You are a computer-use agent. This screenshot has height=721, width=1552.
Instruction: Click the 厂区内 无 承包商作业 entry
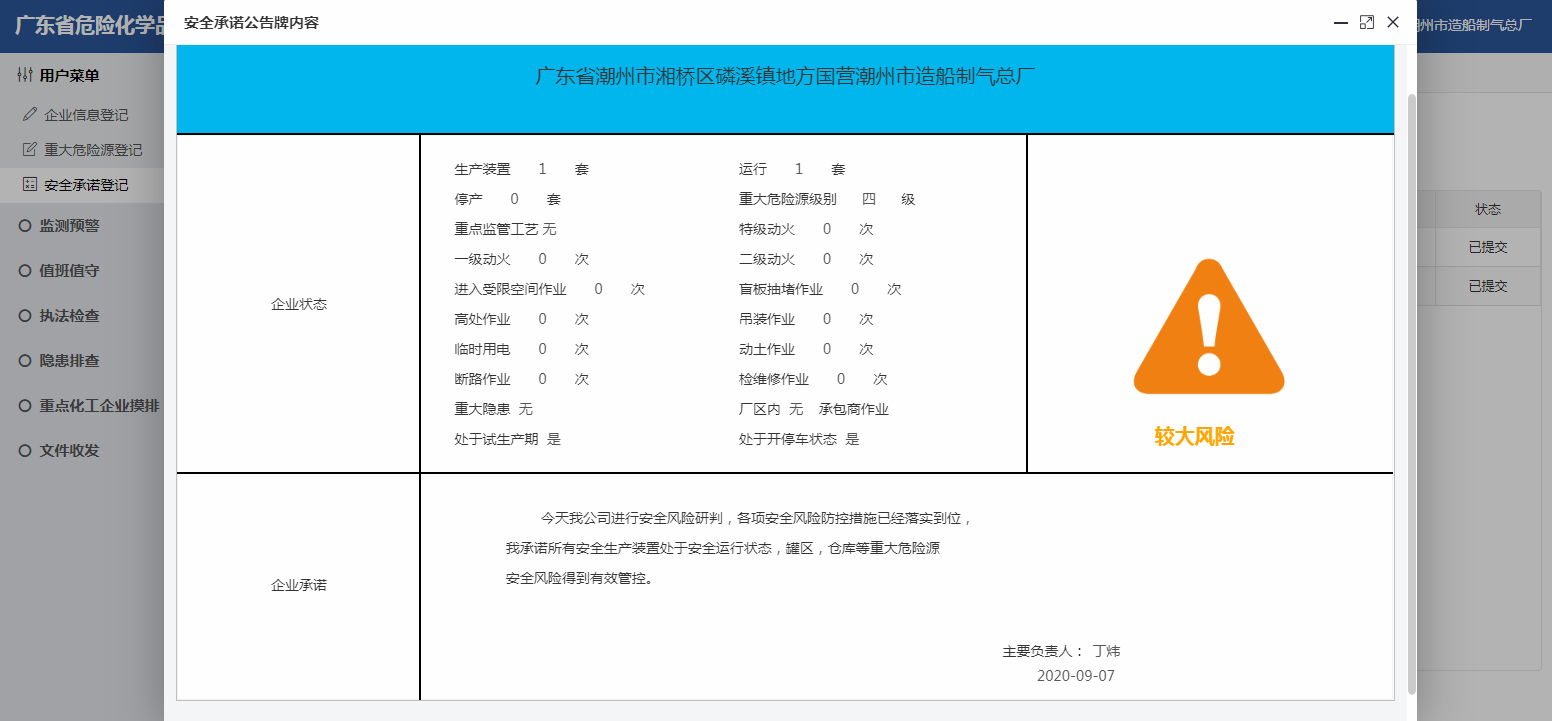[814, 409]
